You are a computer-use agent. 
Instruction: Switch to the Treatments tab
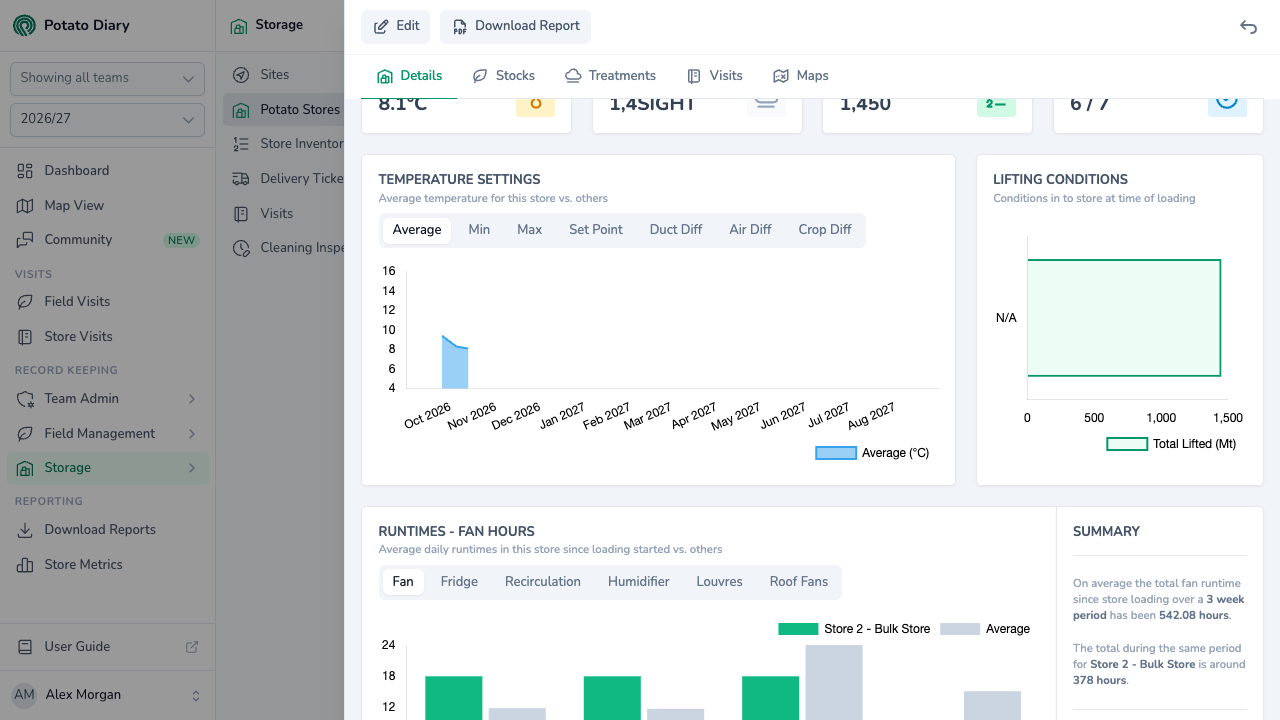pos(610,76)
